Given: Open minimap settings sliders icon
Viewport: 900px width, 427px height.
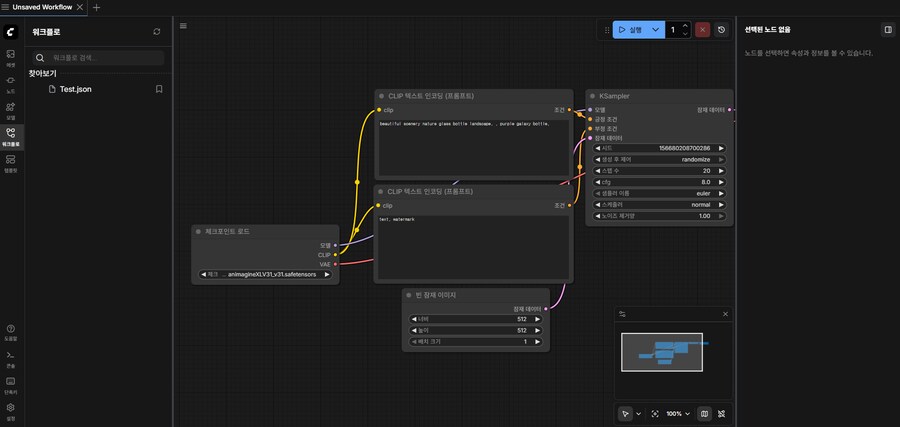Looking at the screenshot, I should [x=622, y=314].
